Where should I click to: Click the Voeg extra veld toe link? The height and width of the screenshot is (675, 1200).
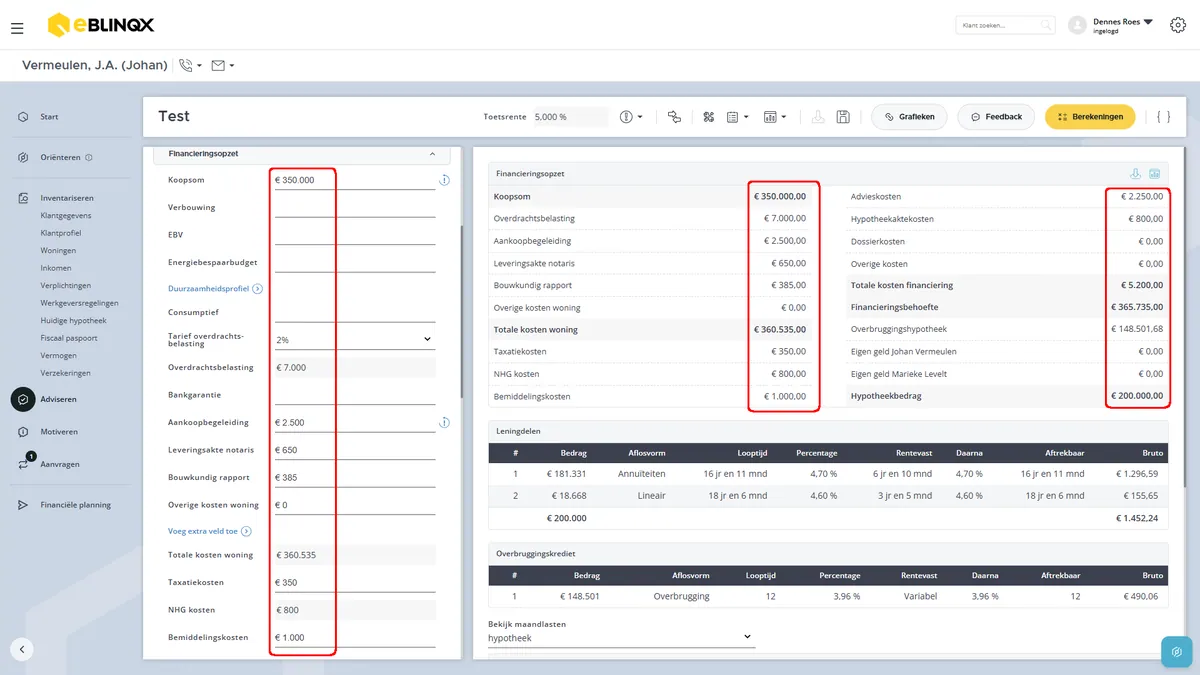[210, 531]
